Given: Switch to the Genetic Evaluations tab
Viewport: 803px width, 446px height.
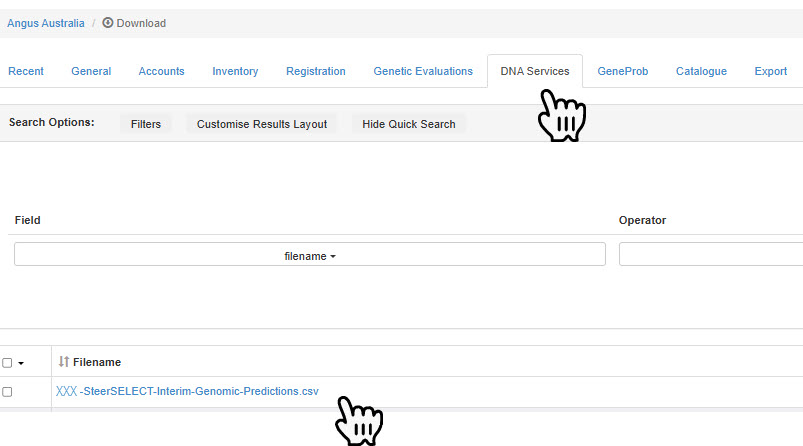Looking at the screenshot, I should pyautogui.click(x=423, y=71).
